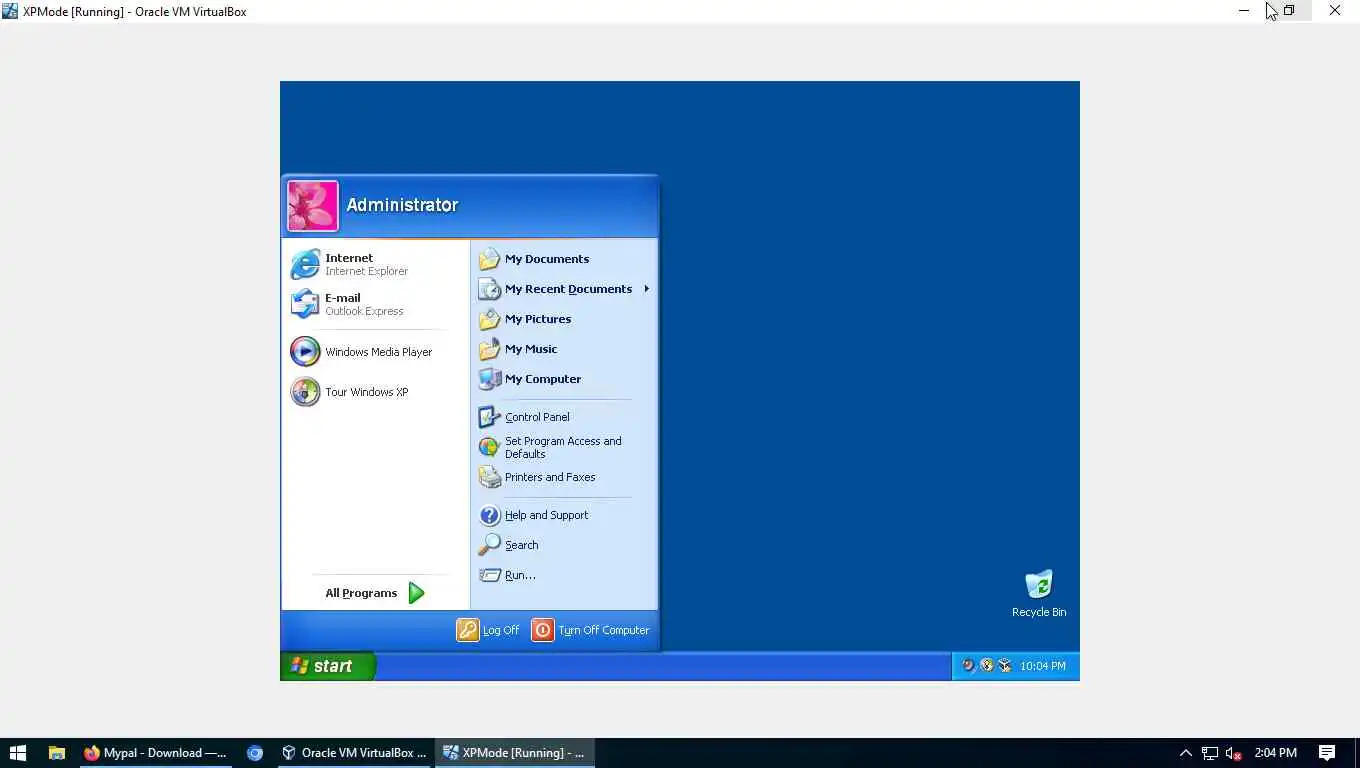1360x768 pixels.
Task: Show hidden icons chevron in host tray
Action: 1186,753
